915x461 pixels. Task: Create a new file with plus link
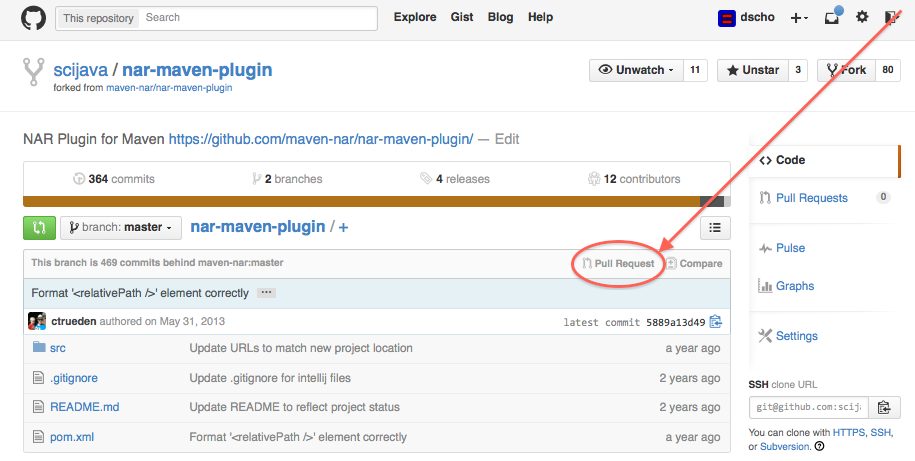(x=343, y=228)
